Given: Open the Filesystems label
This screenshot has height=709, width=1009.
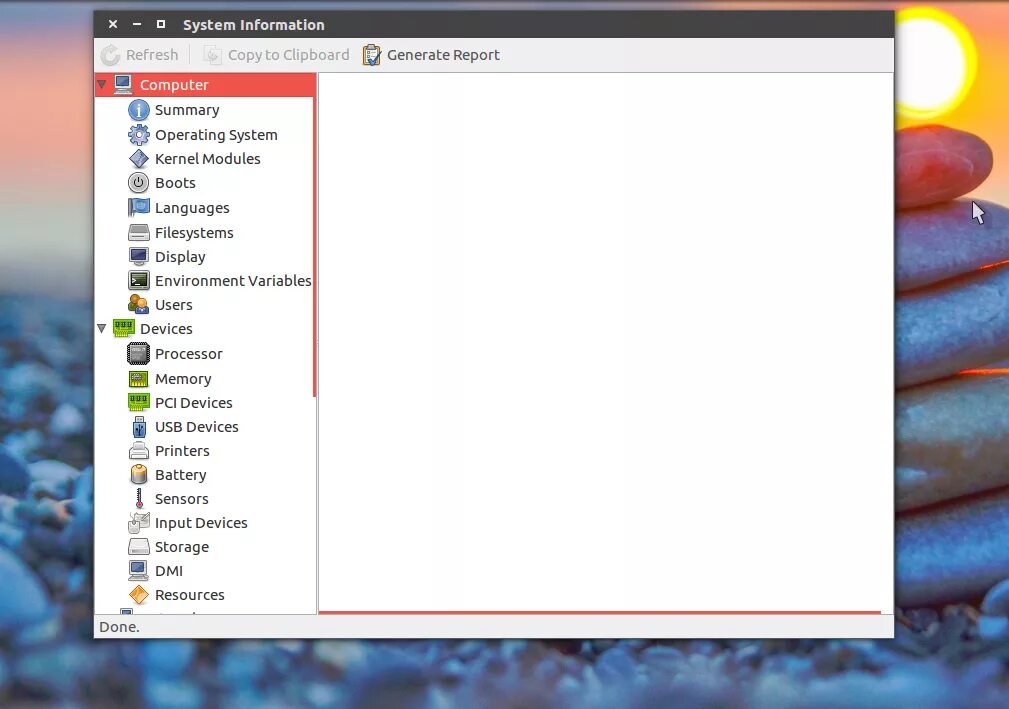Looking at the screenshot, I should click(194, 233).
